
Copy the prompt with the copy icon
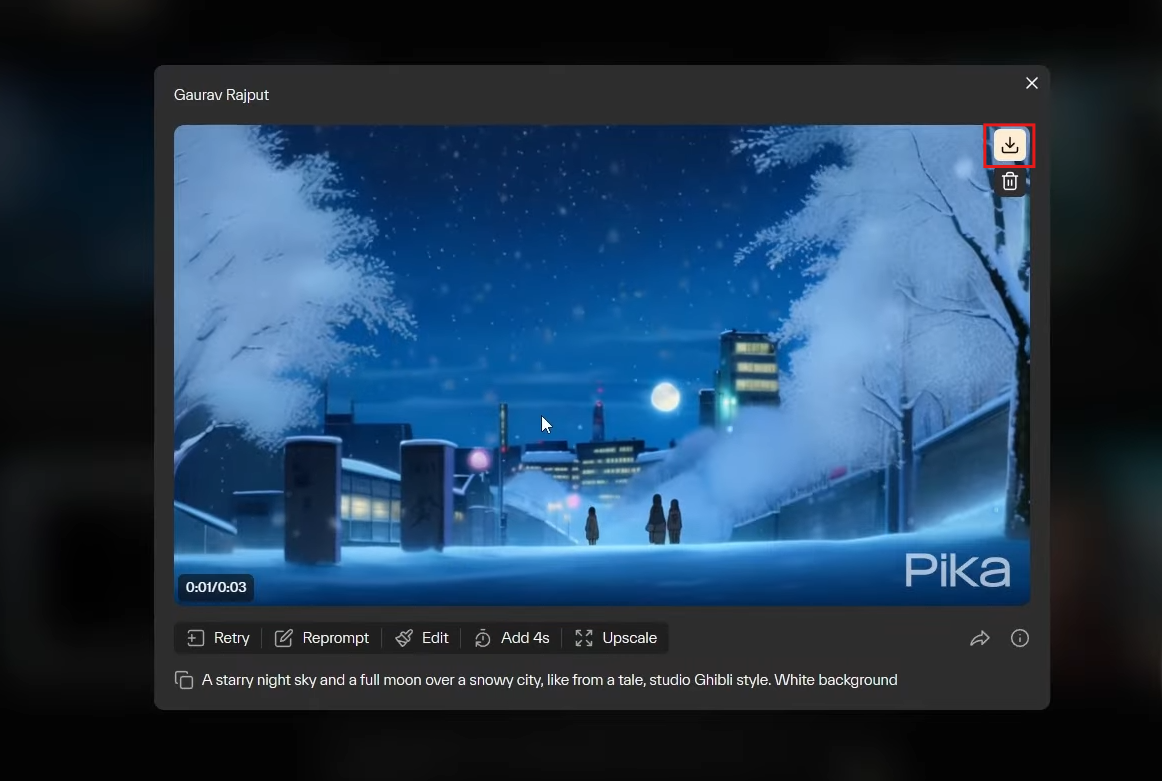[184, 679]
